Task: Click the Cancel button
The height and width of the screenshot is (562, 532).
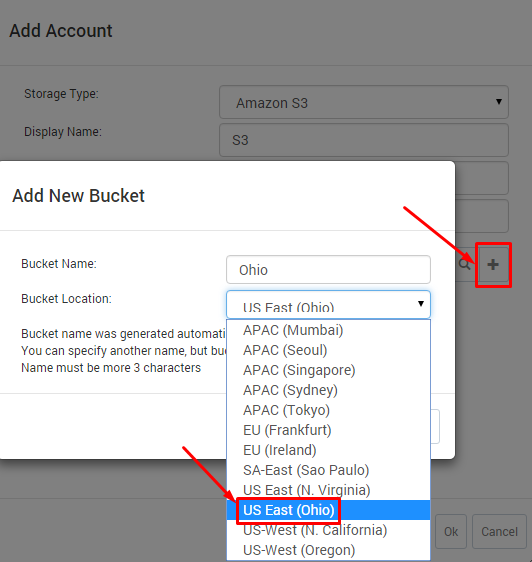Action: click(499, 532)
